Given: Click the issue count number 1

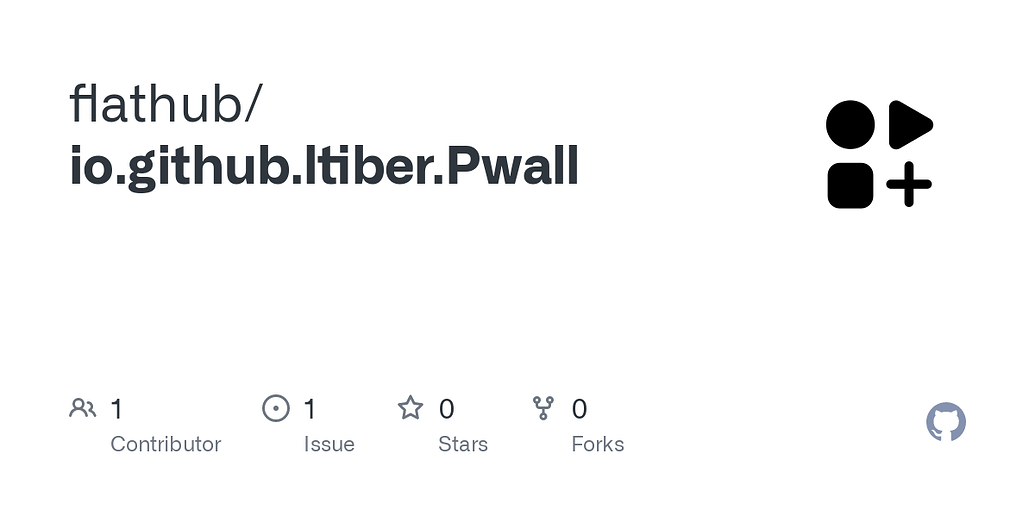Looking at the screenshot, I should [310, 408].
